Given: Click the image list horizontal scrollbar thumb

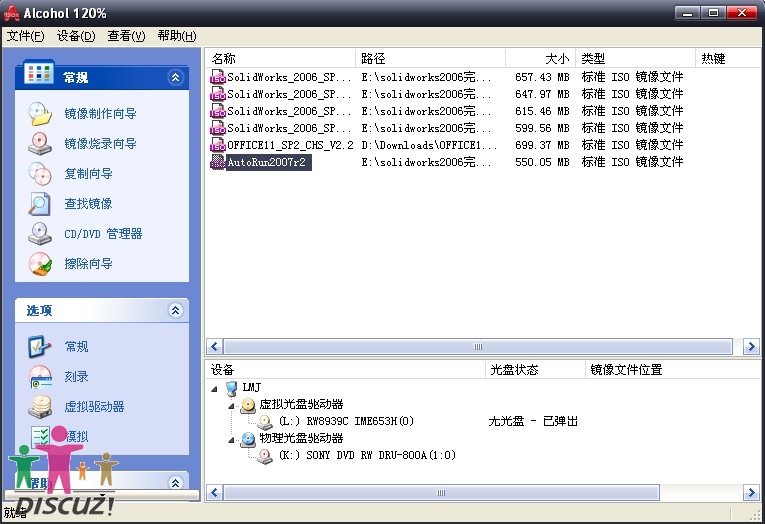Looking at the screenshot, I should [x=478, y=347].
